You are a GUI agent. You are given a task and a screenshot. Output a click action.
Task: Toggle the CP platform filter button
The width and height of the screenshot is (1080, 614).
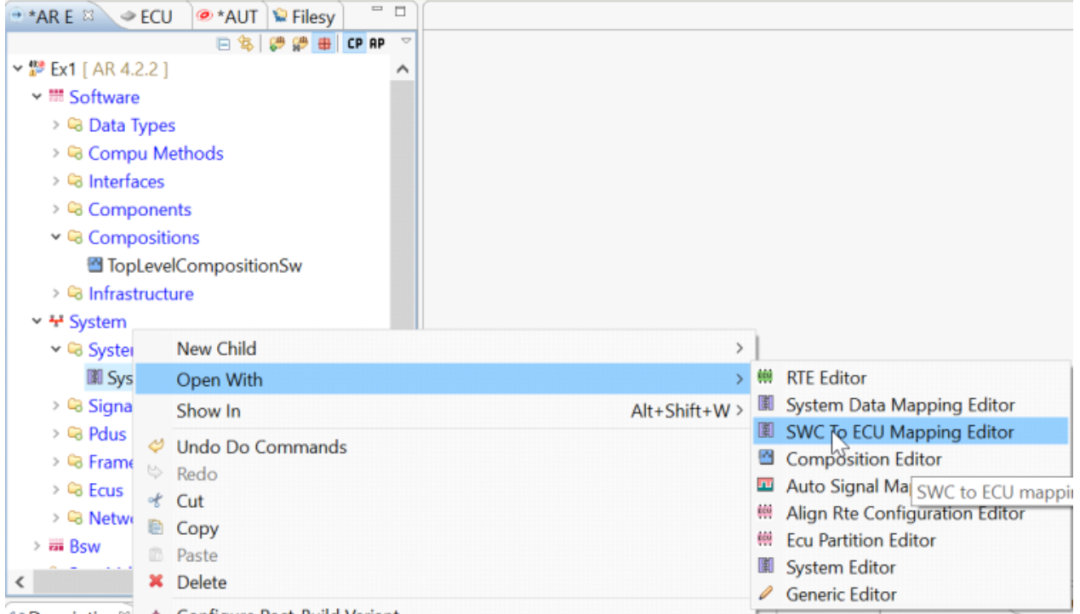coord(355,43)
